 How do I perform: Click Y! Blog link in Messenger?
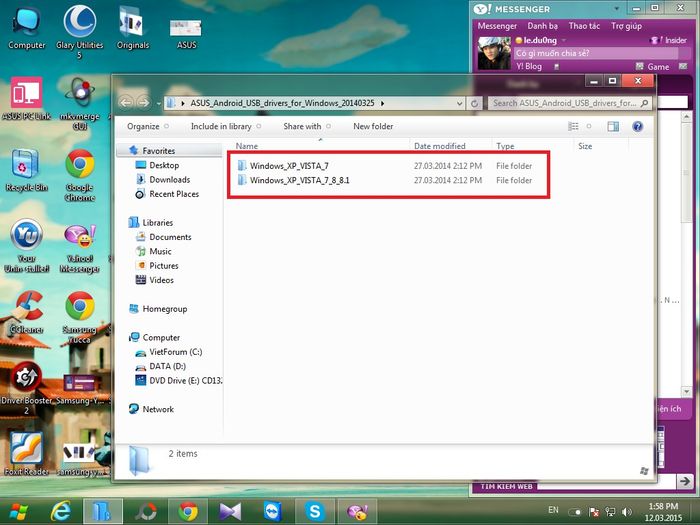529,67
